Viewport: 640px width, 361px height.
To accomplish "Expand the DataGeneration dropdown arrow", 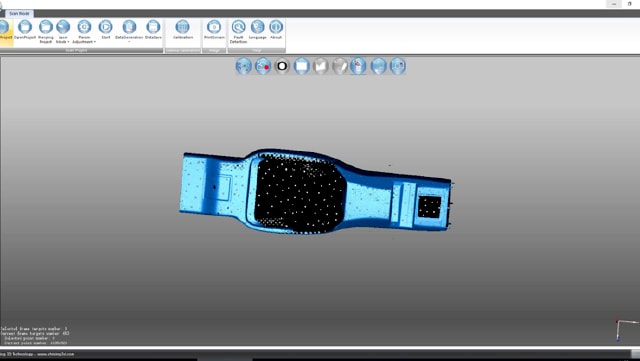I will (x=129, y=42).
